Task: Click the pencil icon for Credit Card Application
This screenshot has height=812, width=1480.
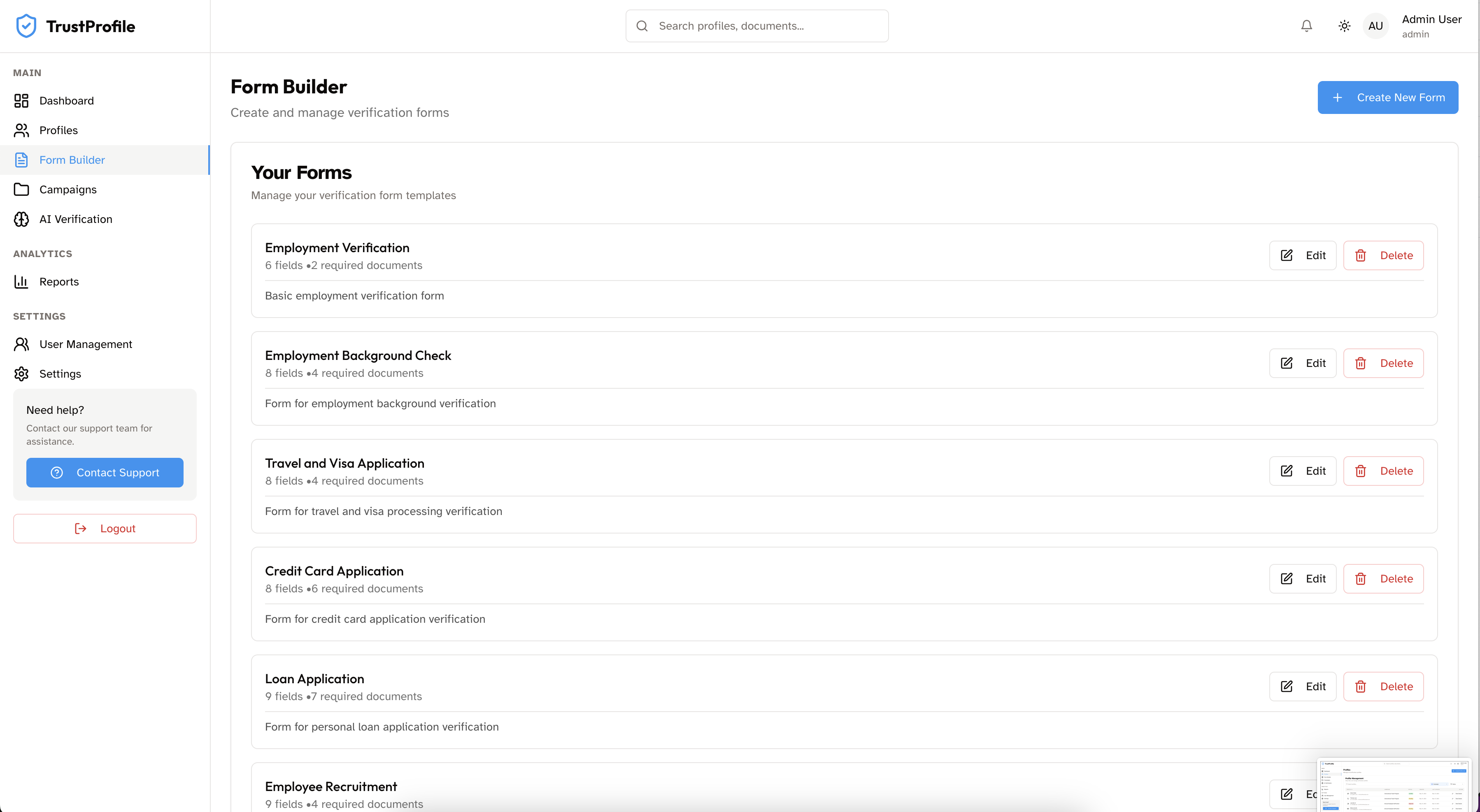Action: tap(1287, 579)
